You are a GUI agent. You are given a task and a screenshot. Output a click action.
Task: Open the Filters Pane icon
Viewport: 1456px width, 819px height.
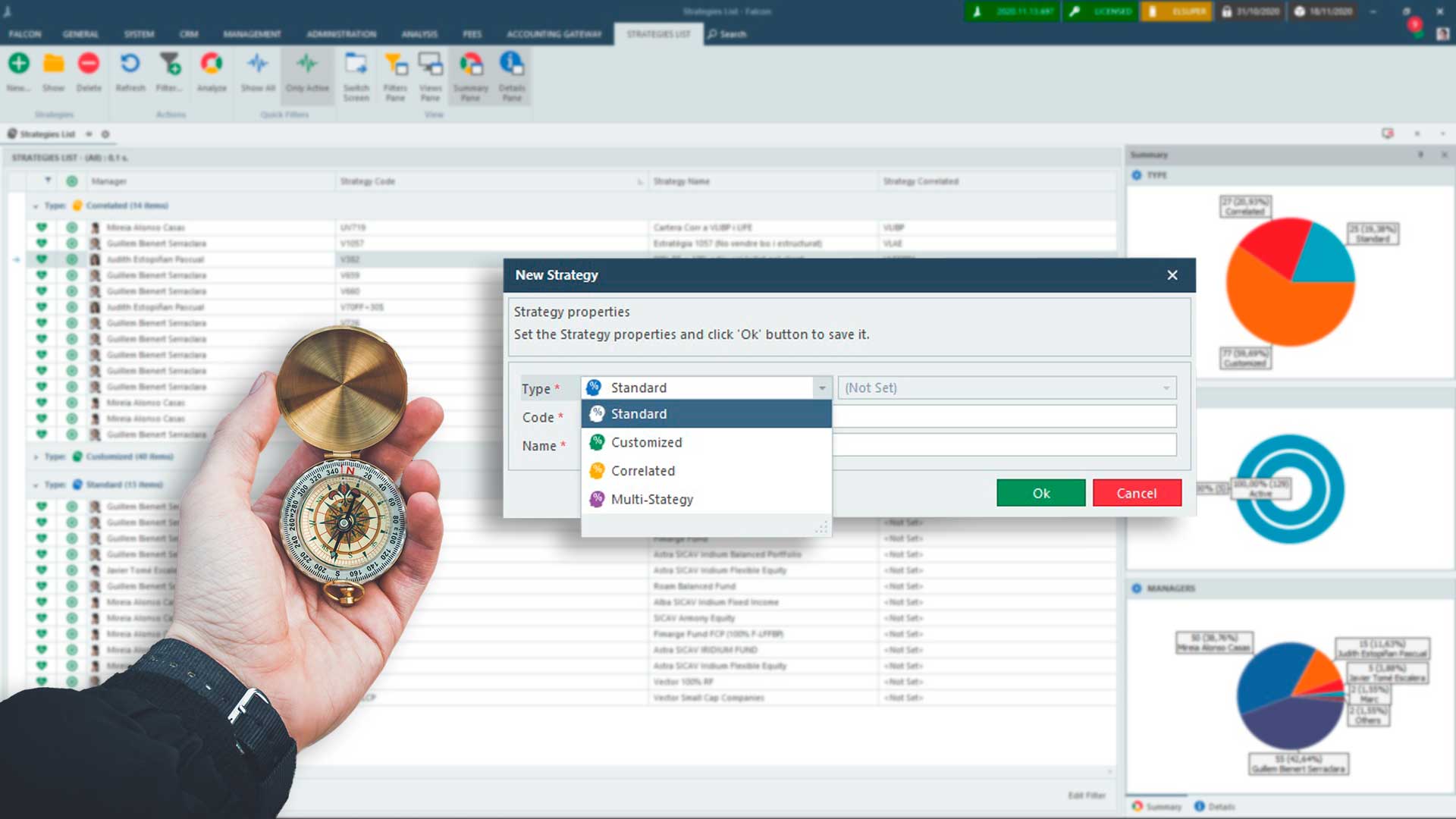coord(395,64)
